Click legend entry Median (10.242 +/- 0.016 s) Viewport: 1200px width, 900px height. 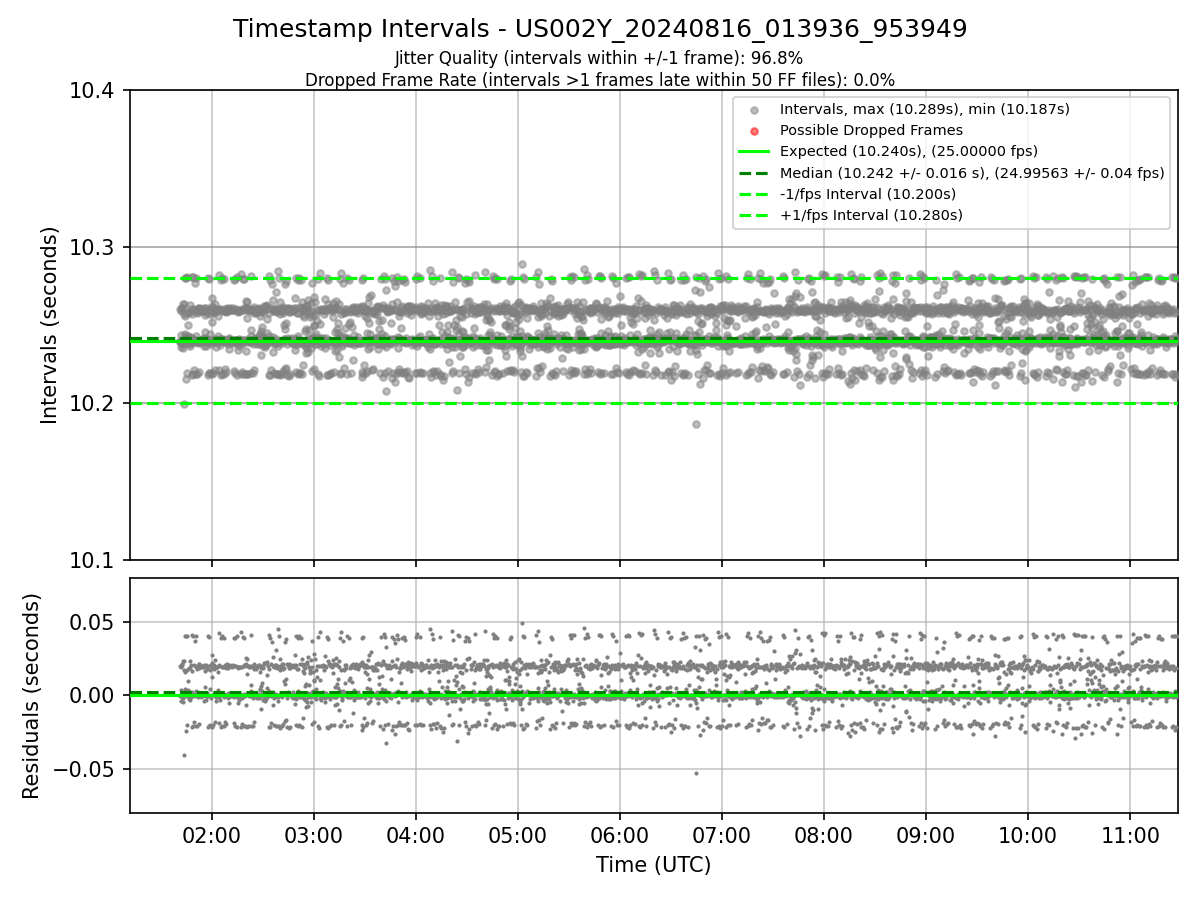[972, 173]
